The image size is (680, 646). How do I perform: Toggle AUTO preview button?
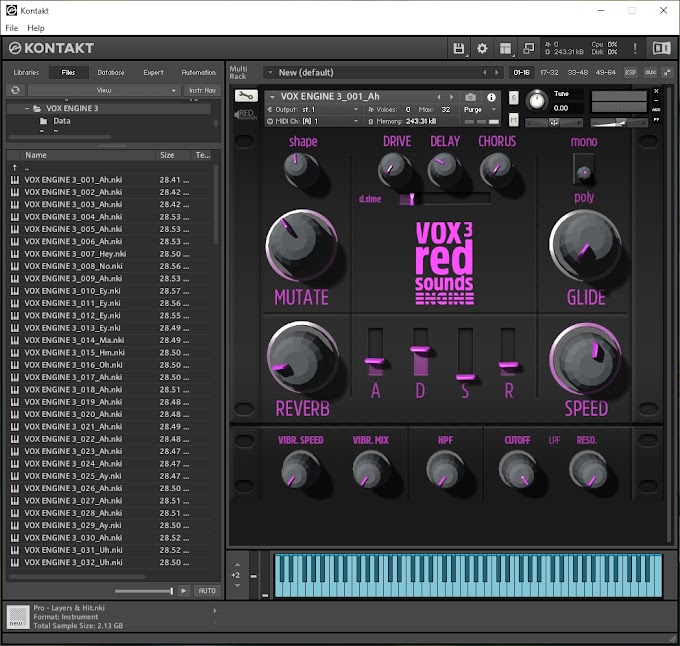207,591
